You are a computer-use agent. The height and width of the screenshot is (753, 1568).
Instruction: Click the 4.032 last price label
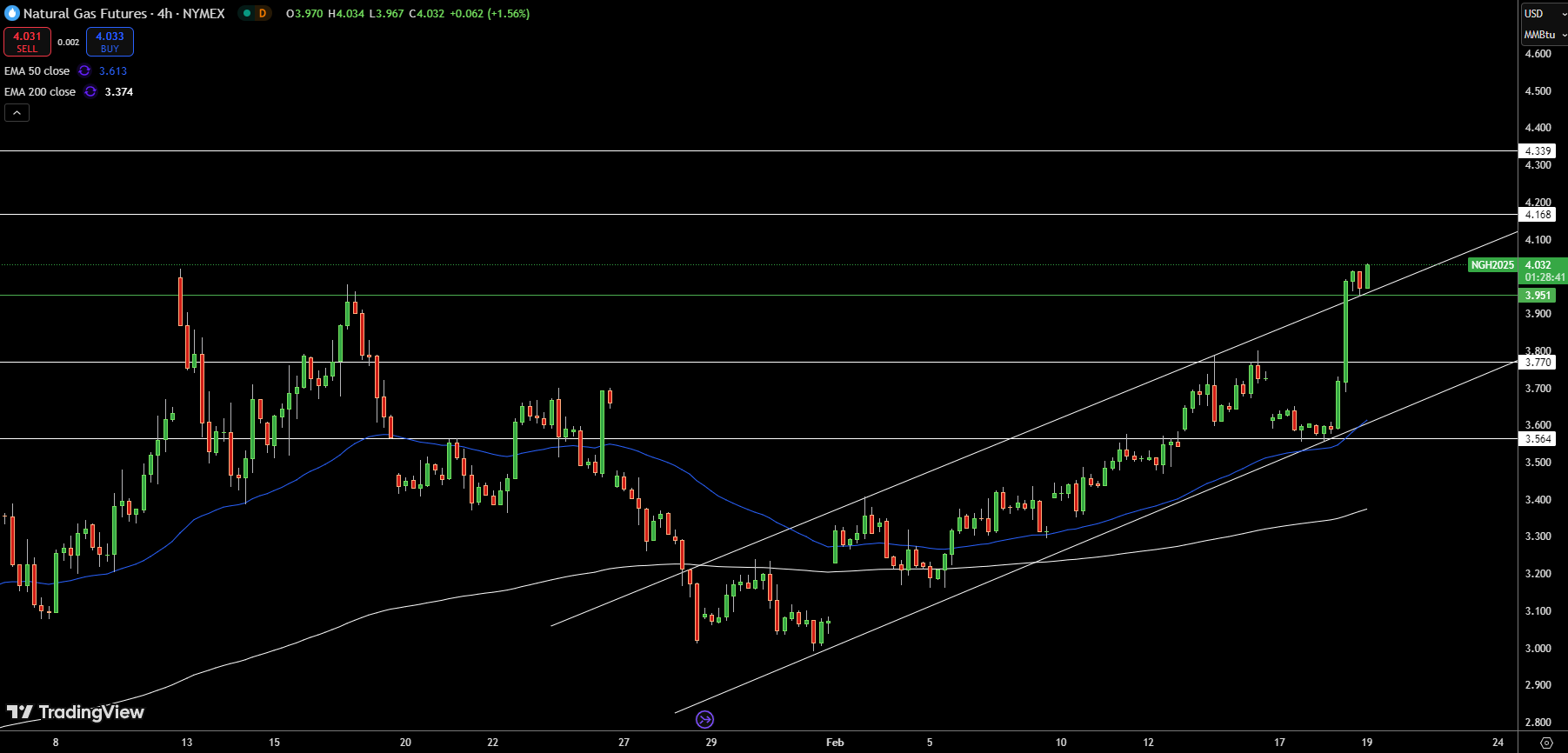tap(1538, 265)
